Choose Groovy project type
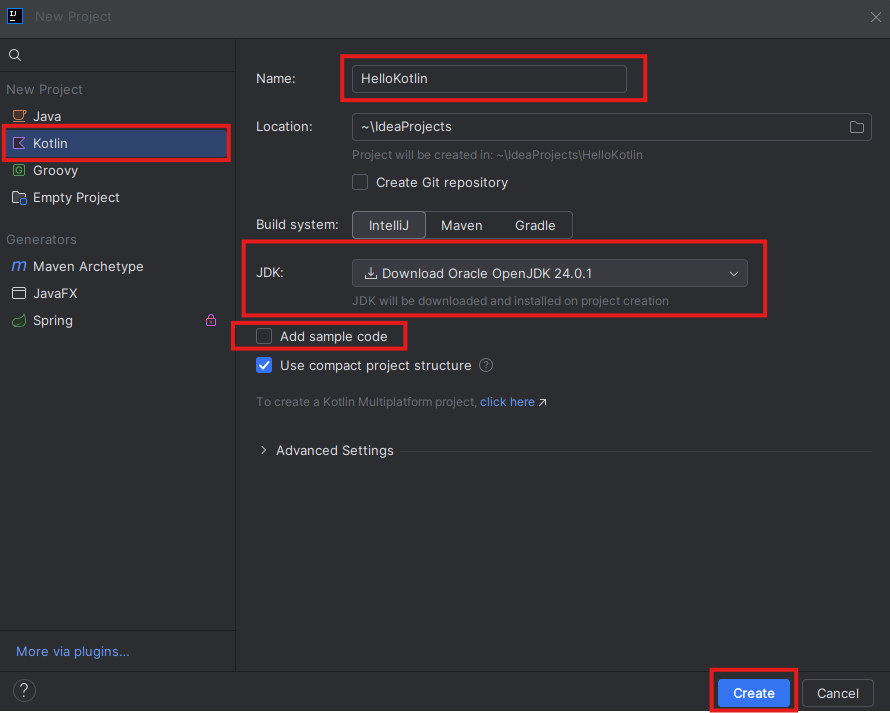 click(x=117, y=170)
